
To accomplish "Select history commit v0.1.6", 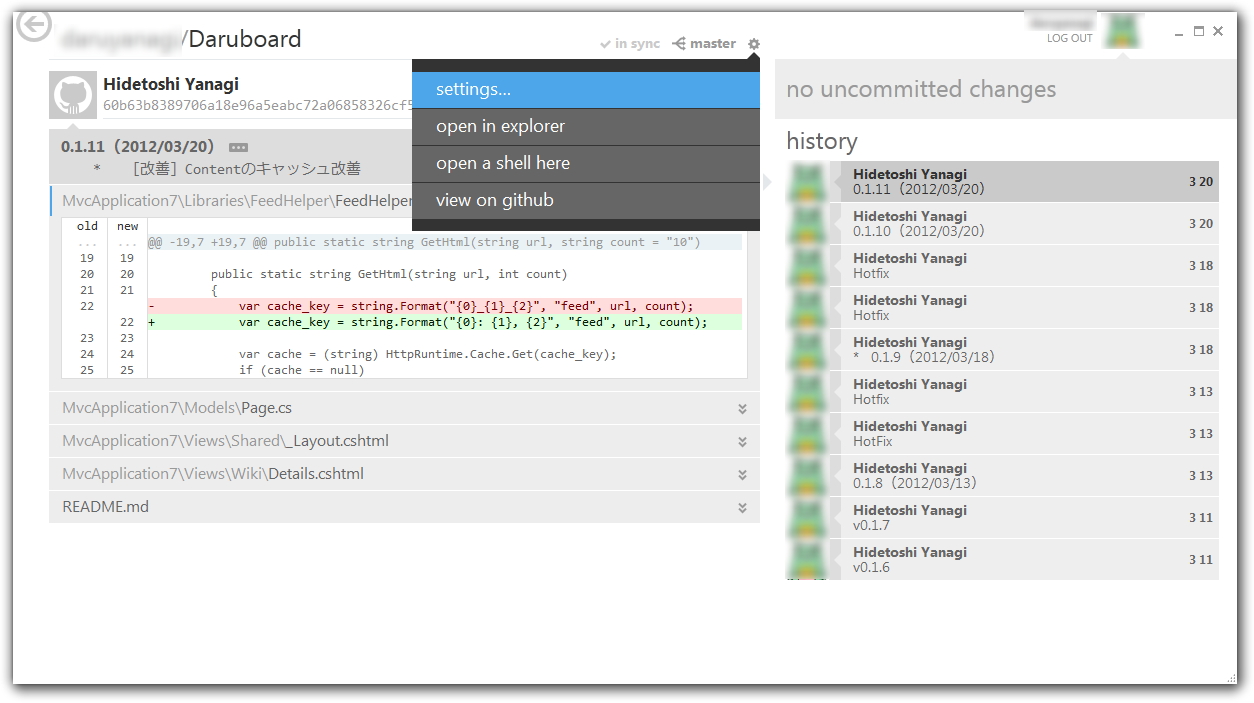I will point(1003,560).
